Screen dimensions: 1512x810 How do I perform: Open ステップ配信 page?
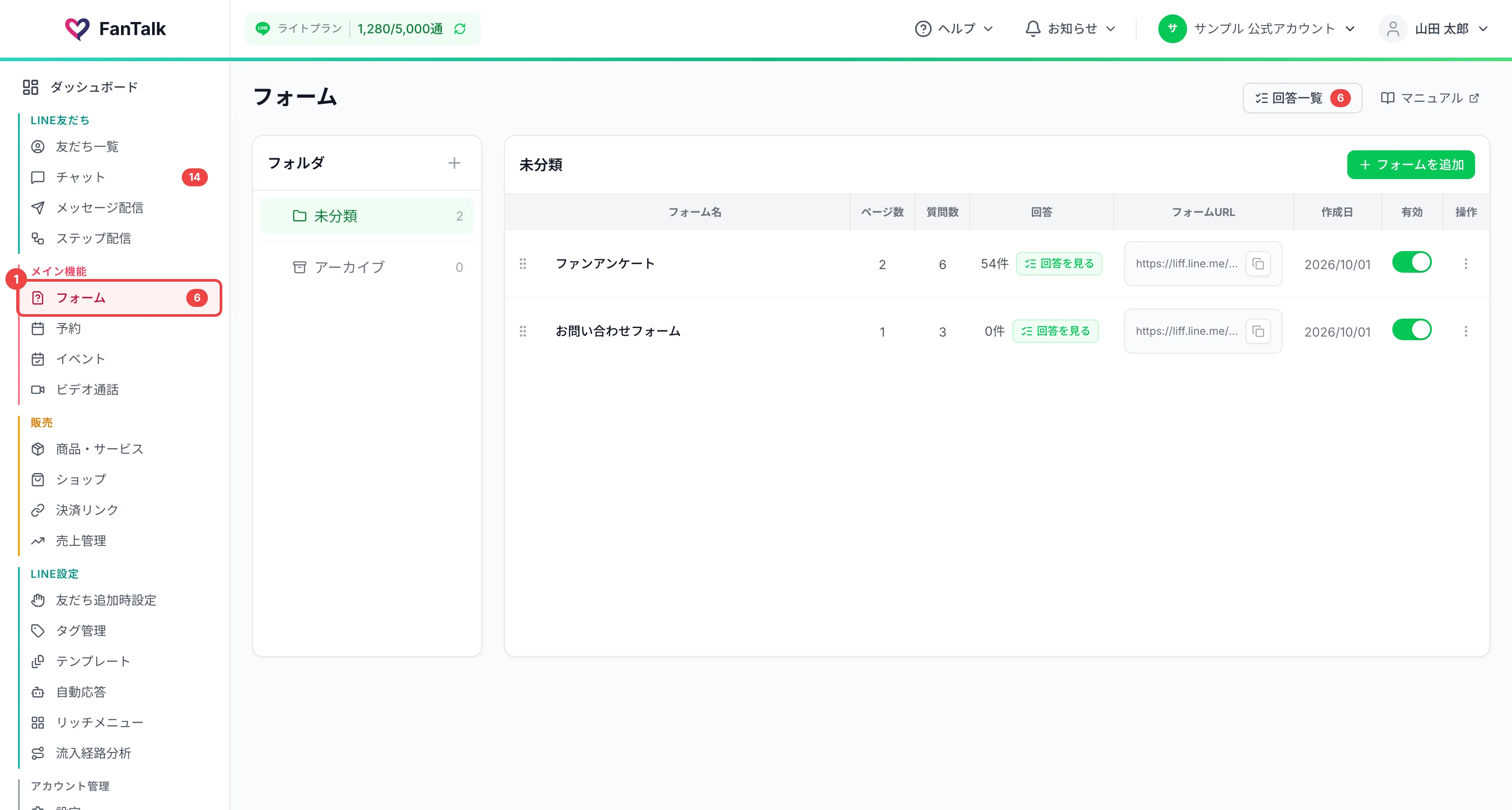pyautogui.click(x=120, y=238)
